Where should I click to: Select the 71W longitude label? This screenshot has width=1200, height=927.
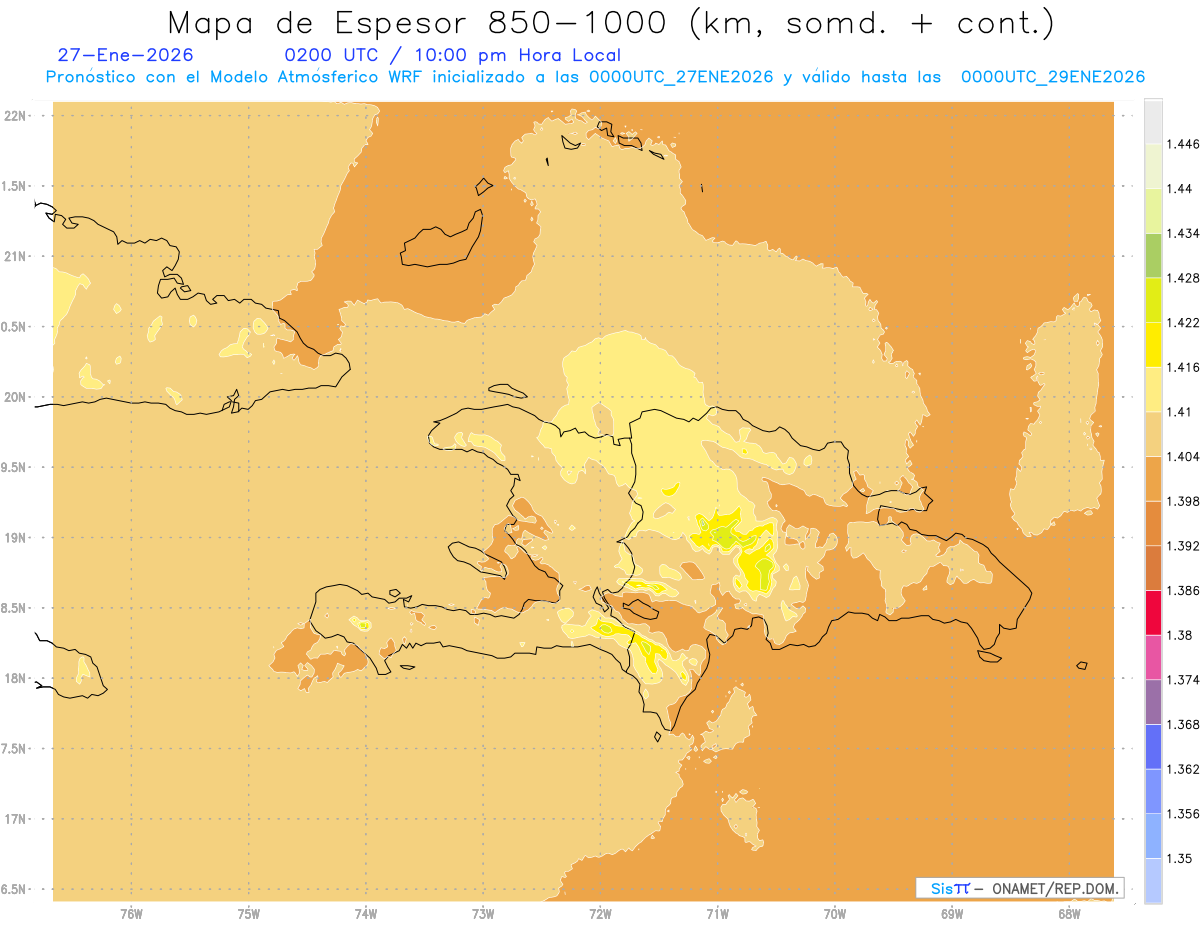717,913
